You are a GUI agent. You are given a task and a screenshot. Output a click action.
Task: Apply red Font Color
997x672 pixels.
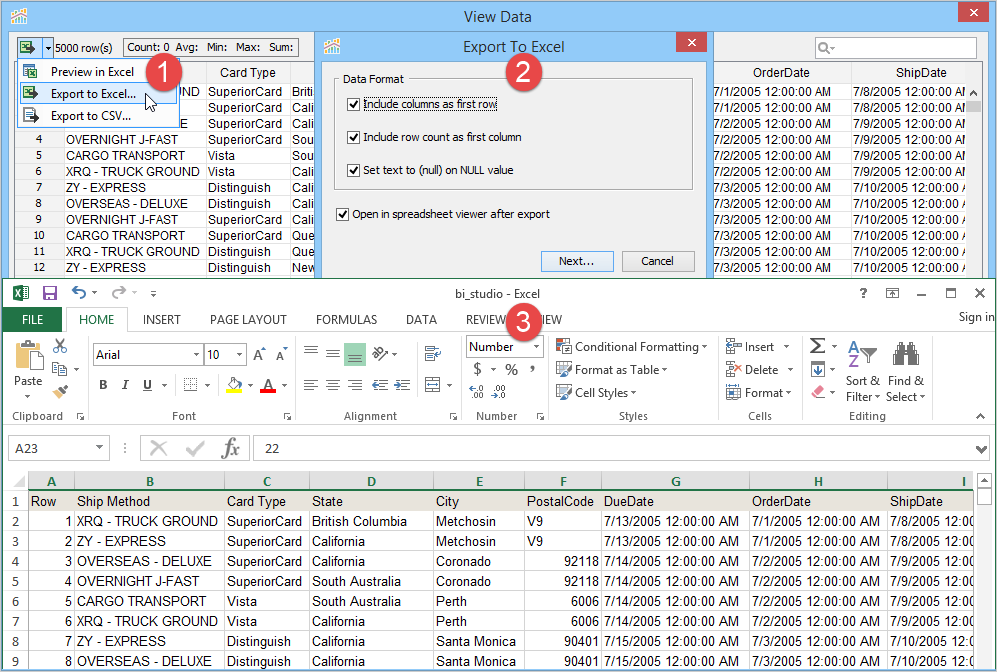point(268,385)
